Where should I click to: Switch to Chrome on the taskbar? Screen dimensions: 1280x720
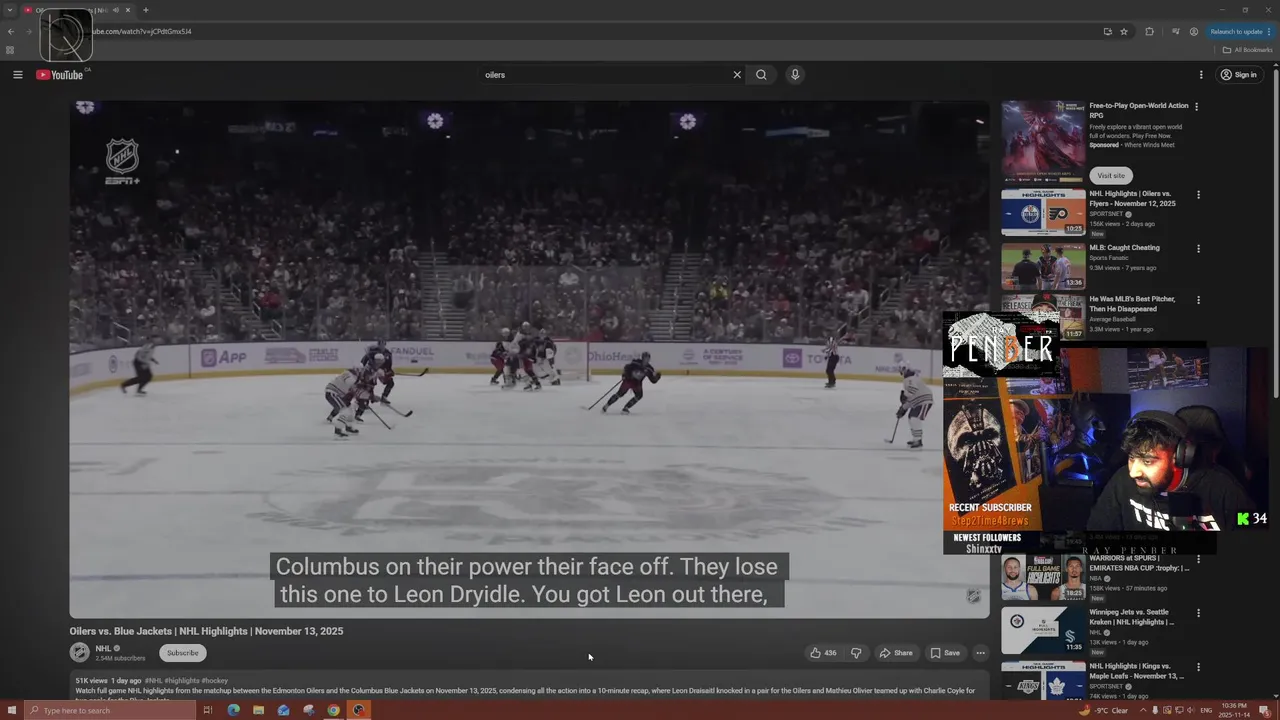(333, 710)
